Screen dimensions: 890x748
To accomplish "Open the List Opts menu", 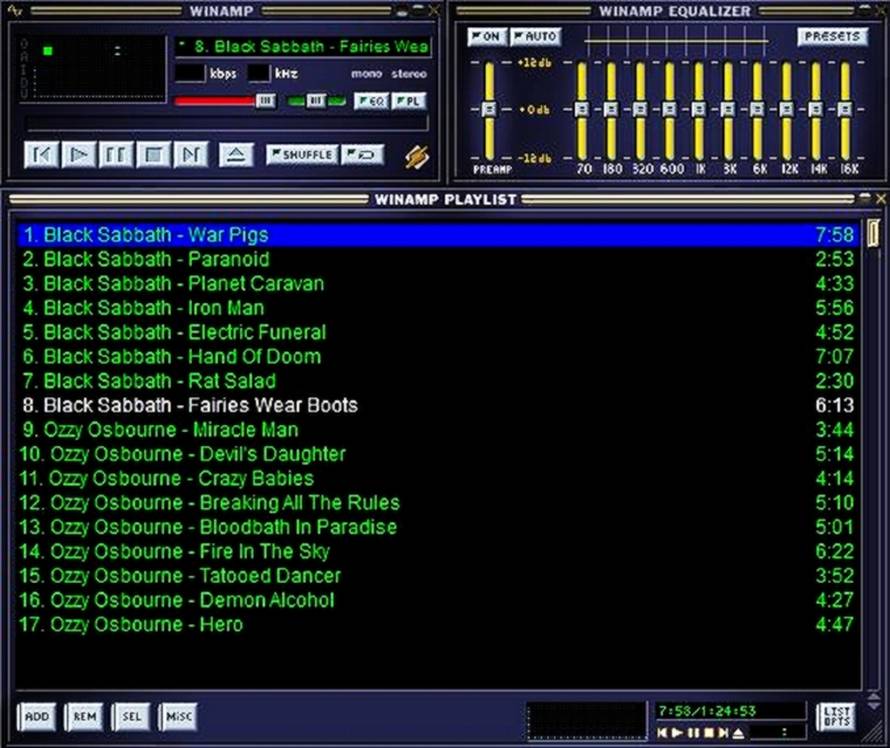I will click(x=835, y=716).
